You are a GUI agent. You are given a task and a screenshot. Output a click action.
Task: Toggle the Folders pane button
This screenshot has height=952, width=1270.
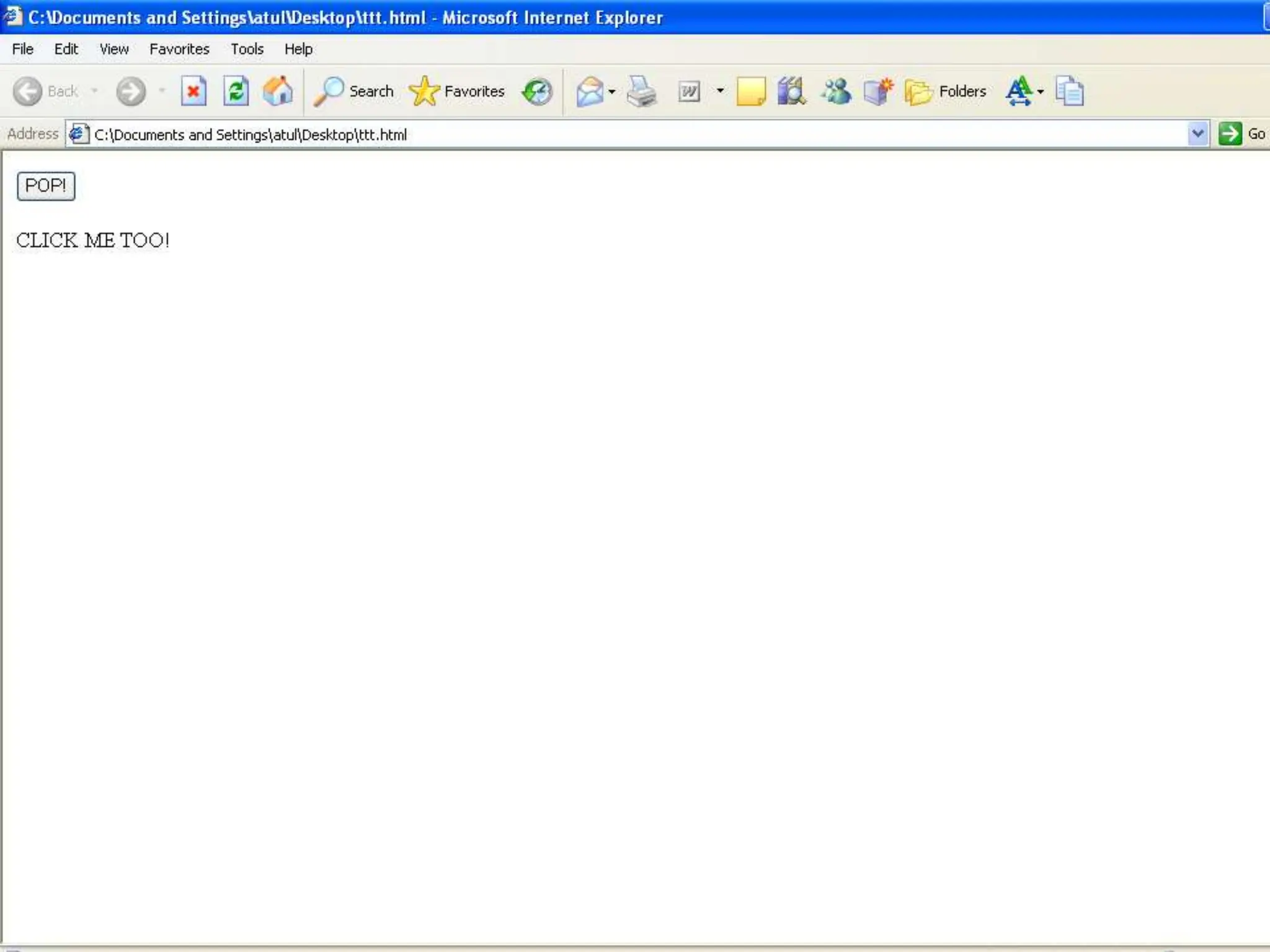[946, 92]
